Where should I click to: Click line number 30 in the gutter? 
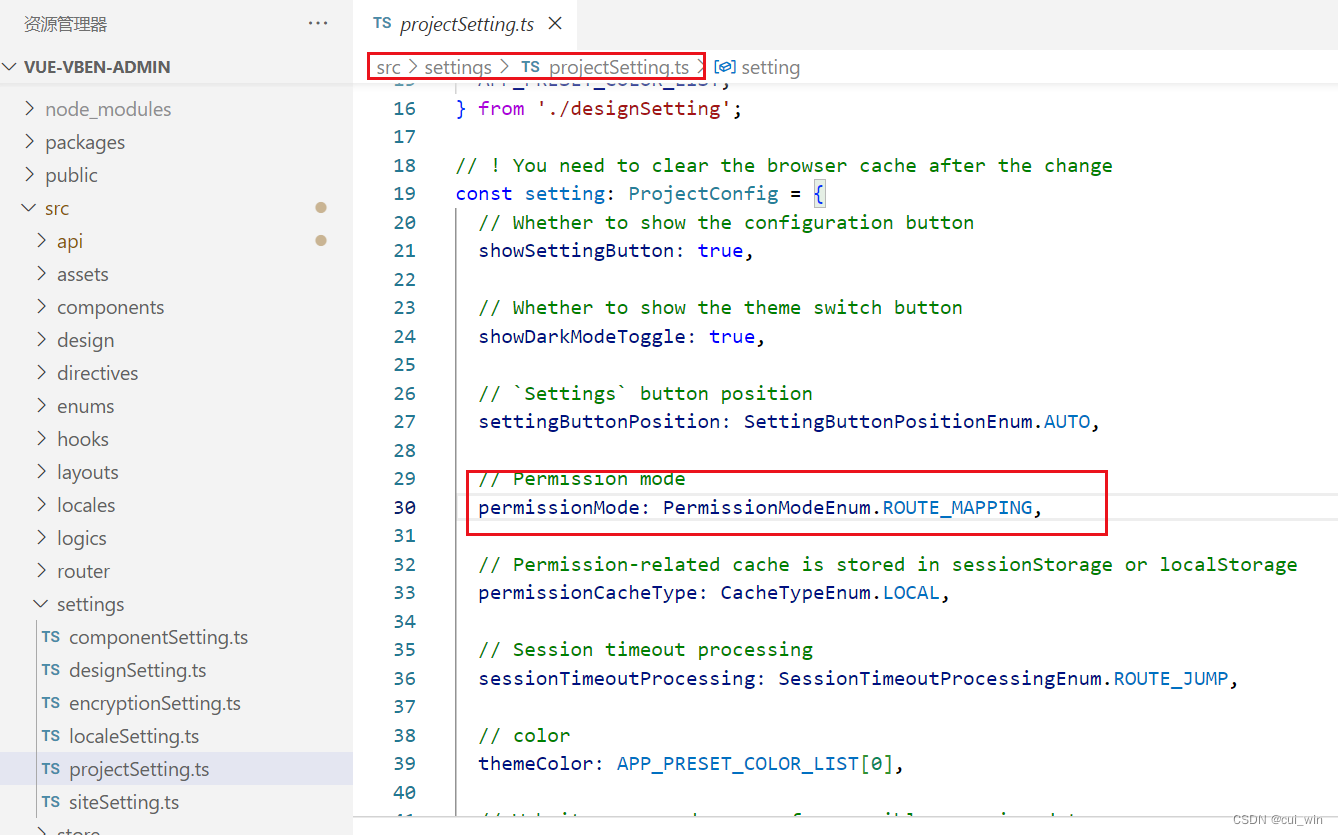point(404,507)
